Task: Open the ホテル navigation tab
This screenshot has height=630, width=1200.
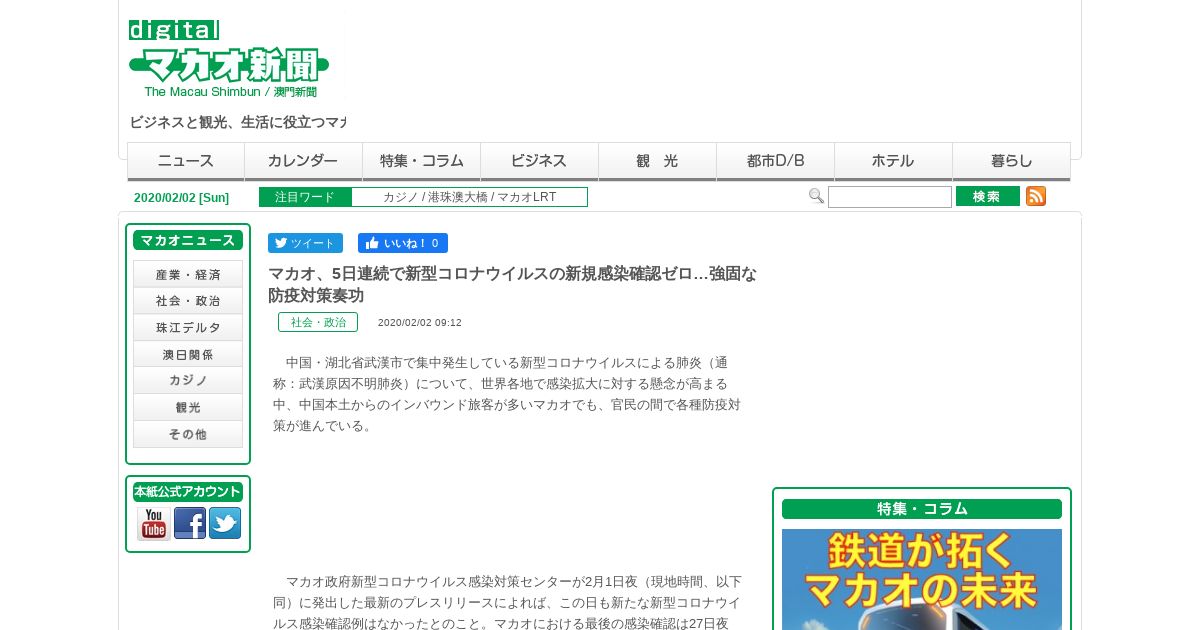Action: point(893,161)
